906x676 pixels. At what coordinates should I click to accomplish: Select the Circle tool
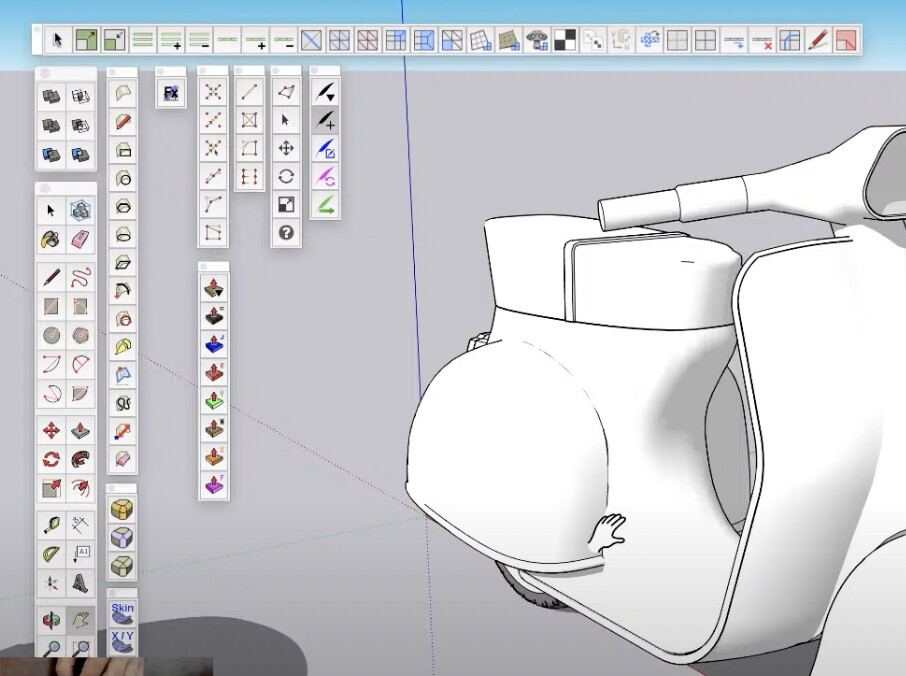[51, 336]
